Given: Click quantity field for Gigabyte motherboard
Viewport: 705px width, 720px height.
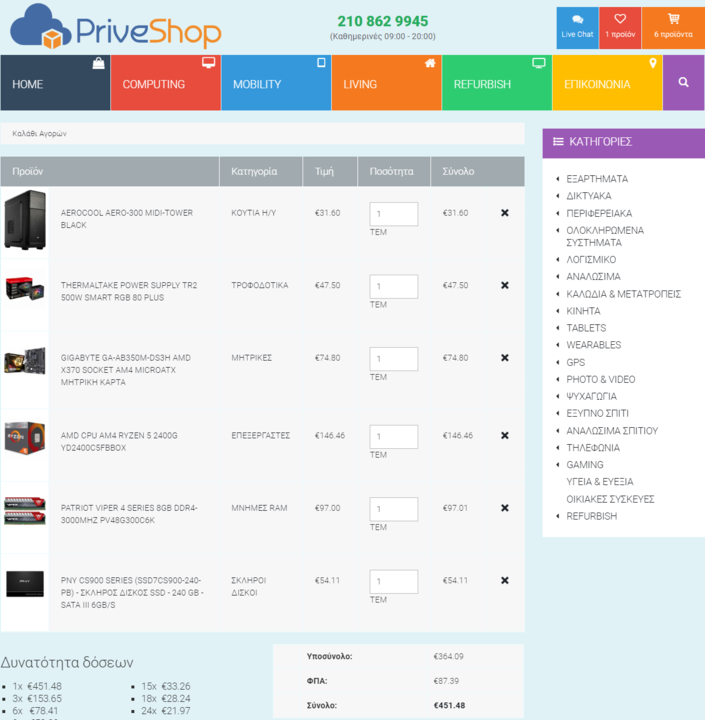Looking at the screenshot, I should click(x=394, y=359).
